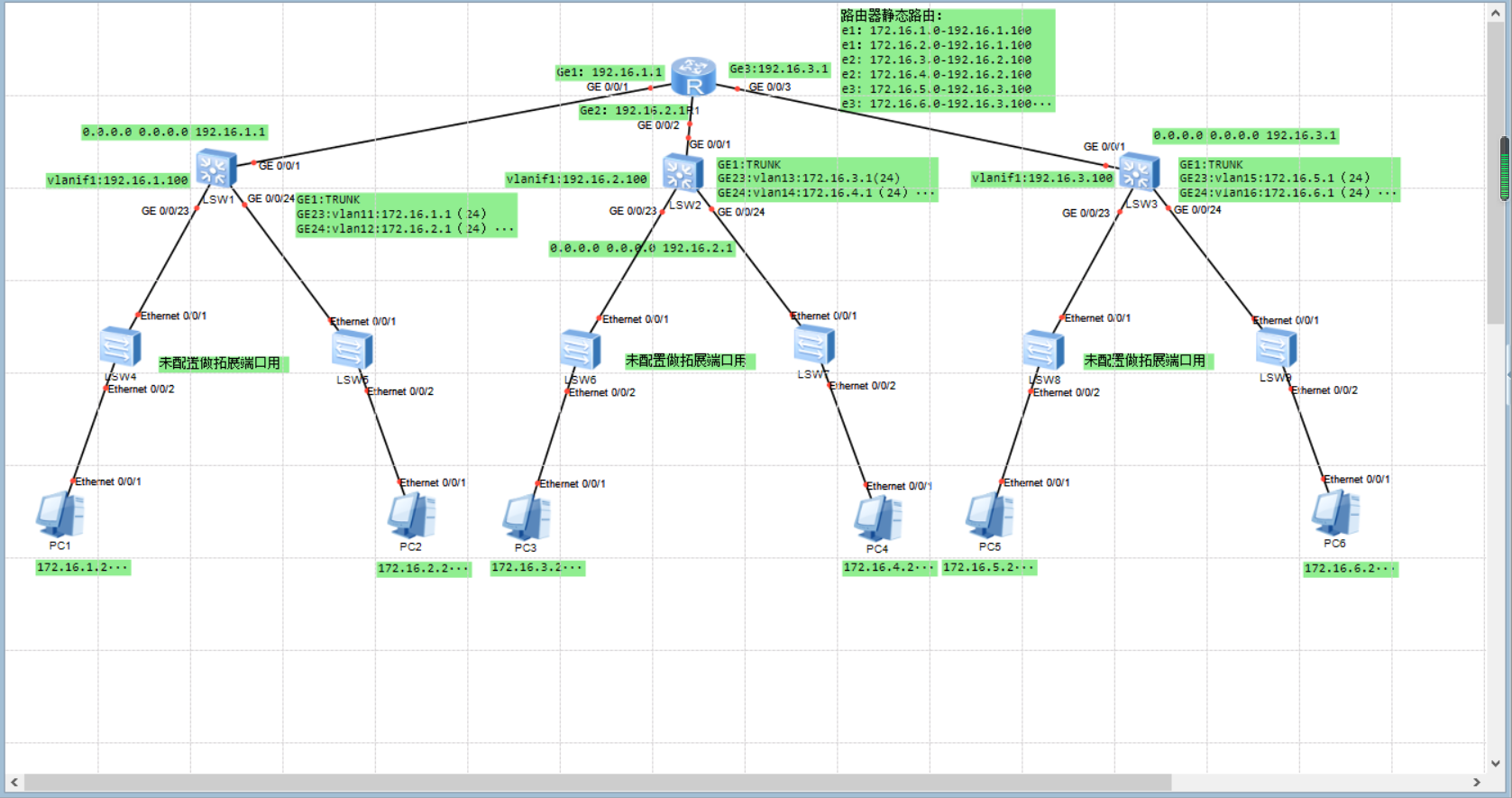Viewport: 1512px width, 798px height.
Task: Select the LSW1 layer-3 switch
Action: click(216, 169)
